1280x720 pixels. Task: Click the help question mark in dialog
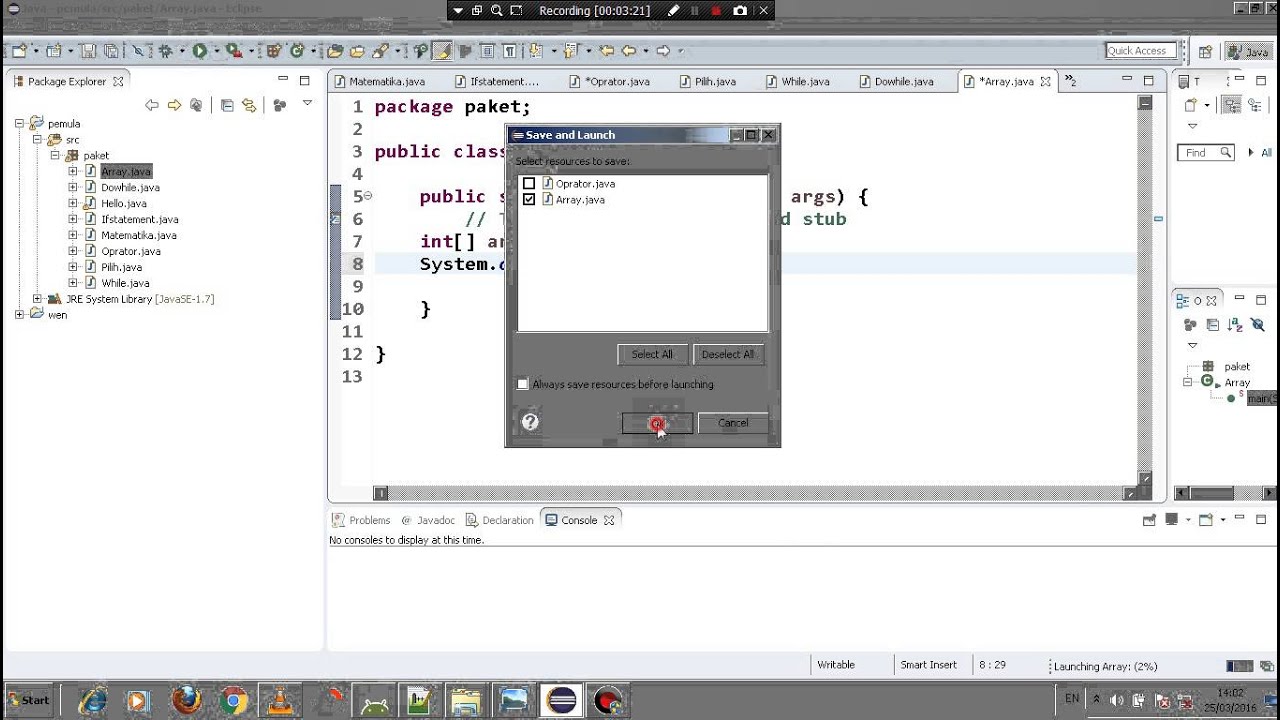530,422
